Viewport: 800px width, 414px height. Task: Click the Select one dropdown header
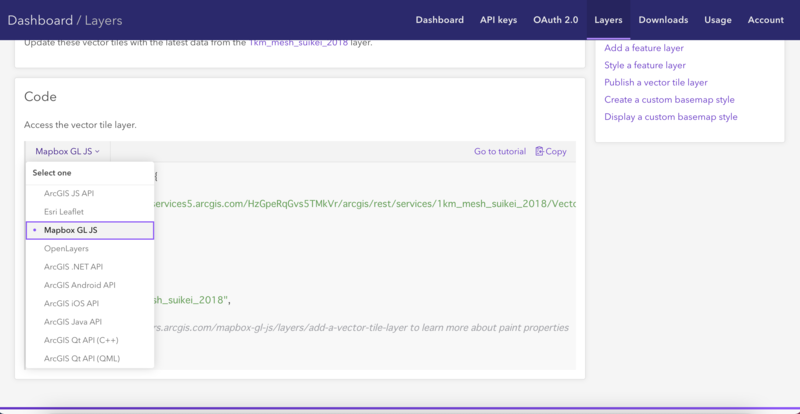[52, 173]
